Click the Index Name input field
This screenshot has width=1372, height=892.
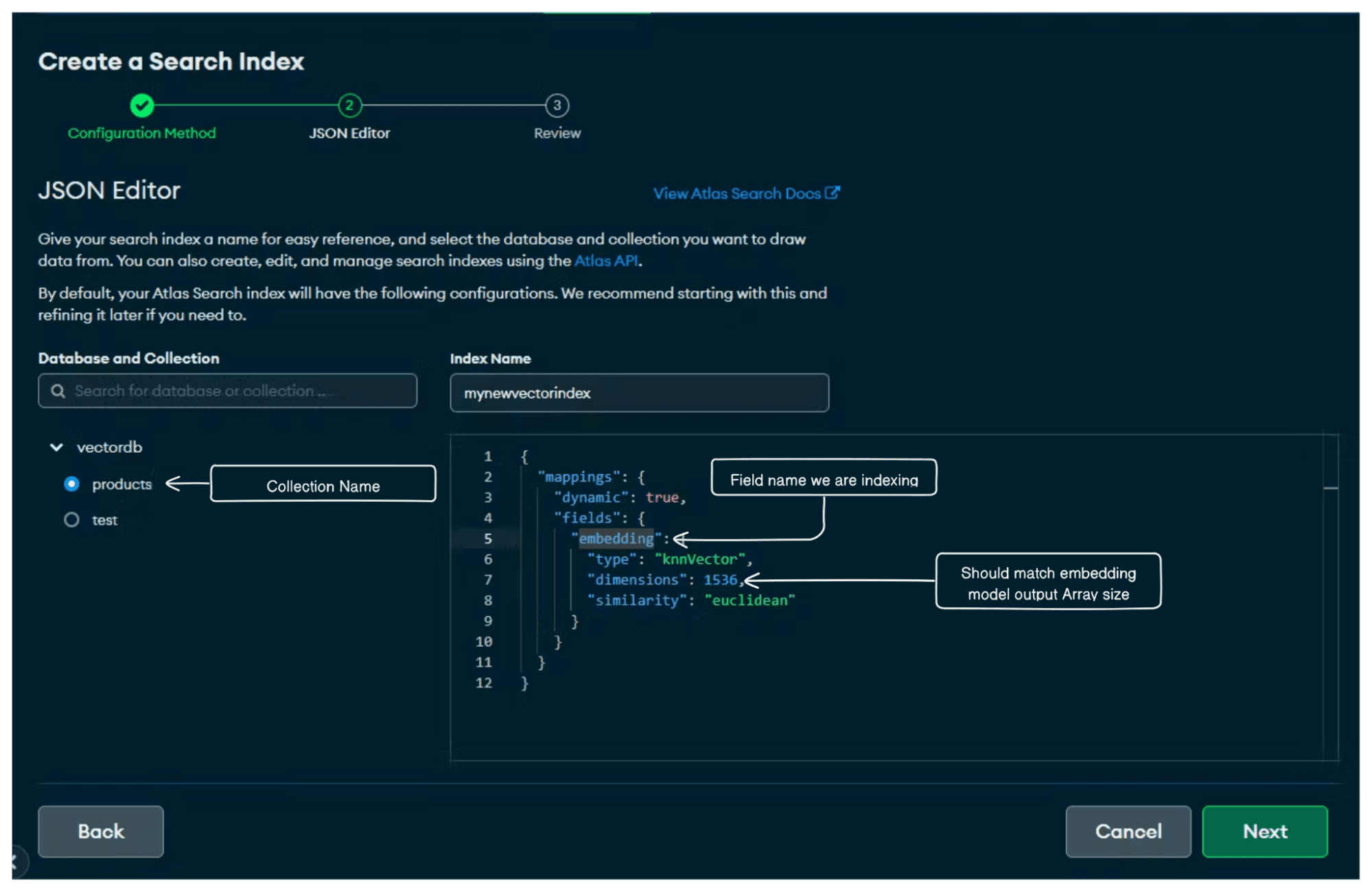point(639,393)
